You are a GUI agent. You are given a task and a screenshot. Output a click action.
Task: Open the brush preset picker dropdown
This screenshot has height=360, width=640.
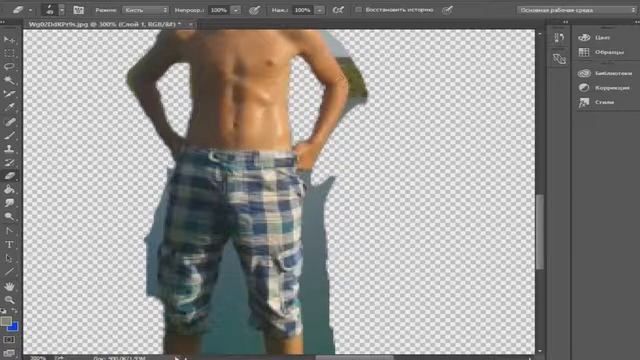pyautogui.click(x=62, y=10)
